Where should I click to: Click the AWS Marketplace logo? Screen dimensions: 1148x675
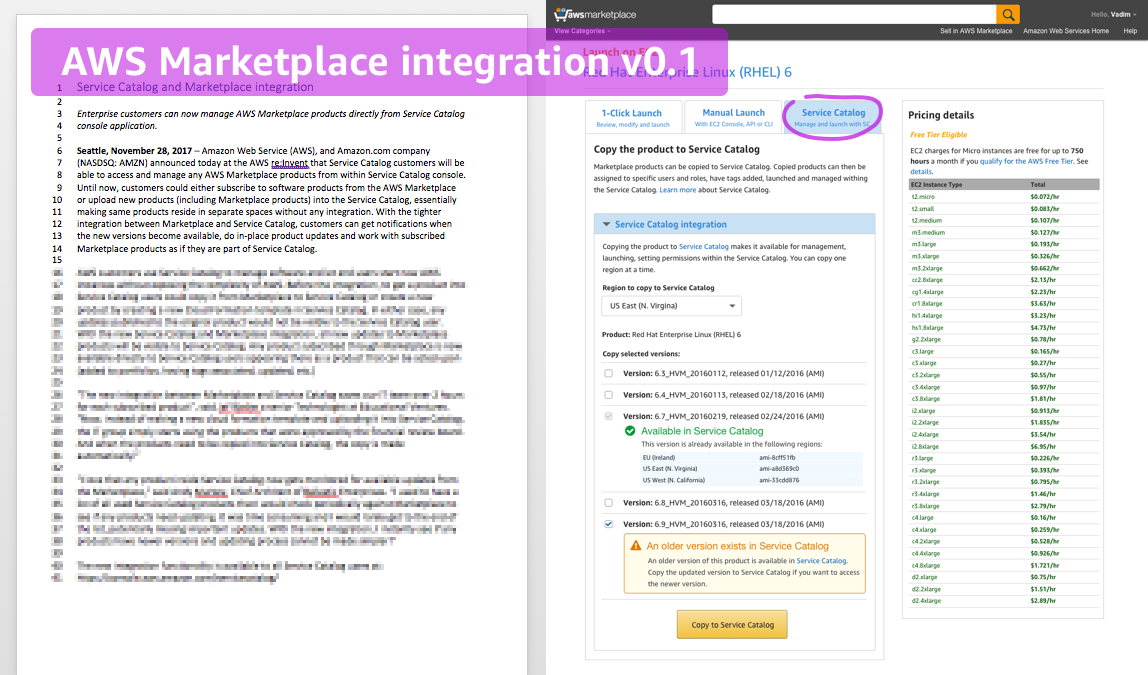[x=595, y=14]
